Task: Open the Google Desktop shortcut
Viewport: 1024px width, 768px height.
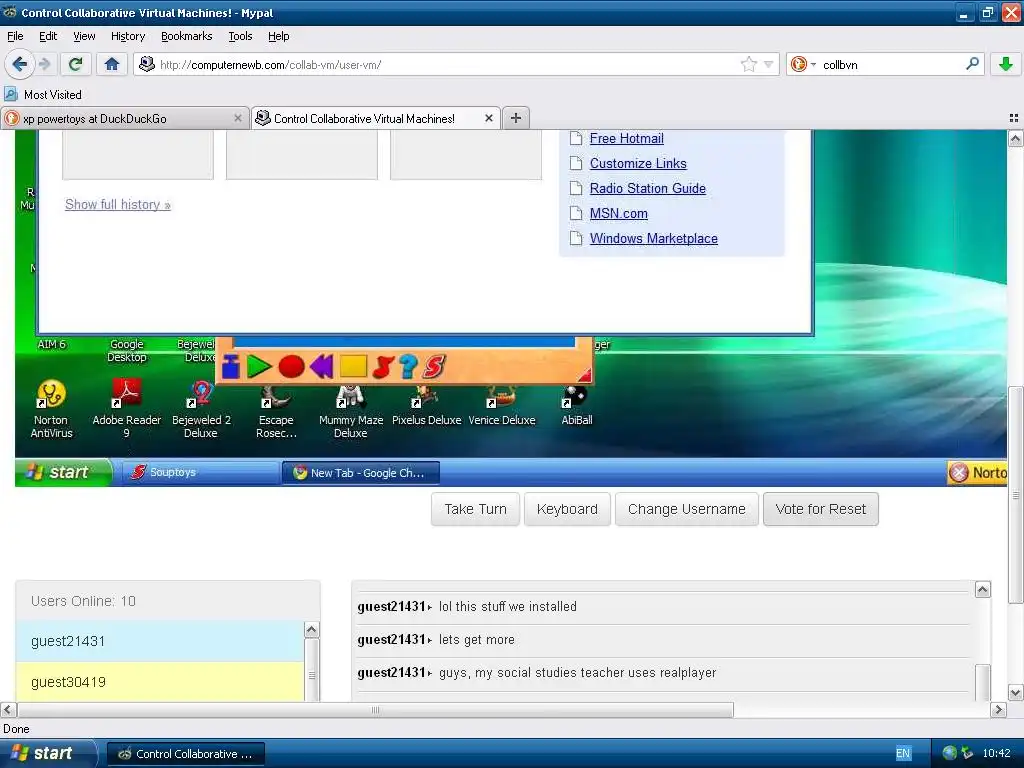Action: pyautogui.click(x=127, y=350)
